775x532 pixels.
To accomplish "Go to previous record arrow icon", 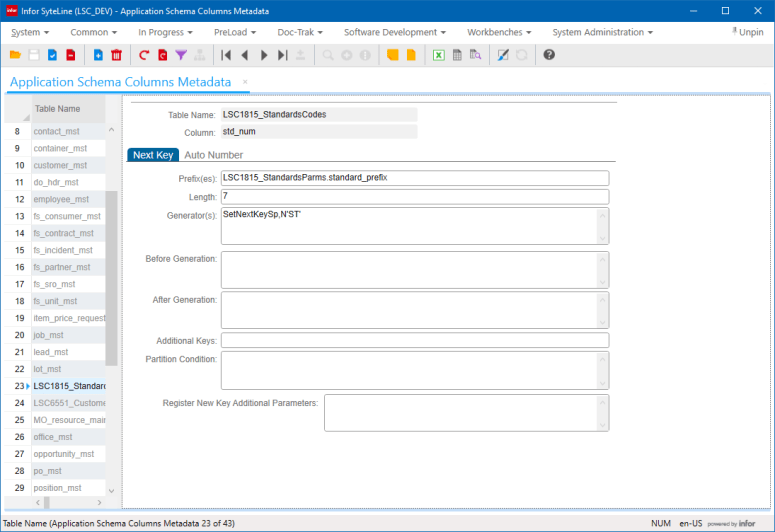I will 245,55.
